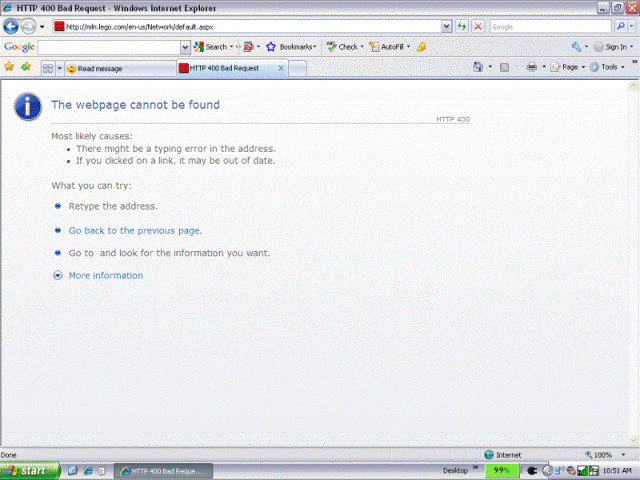Image resolution: width=640 pixels, height=480 pixels.
Task: Click the Internet security zone indicator
Action: click(503, 455)
